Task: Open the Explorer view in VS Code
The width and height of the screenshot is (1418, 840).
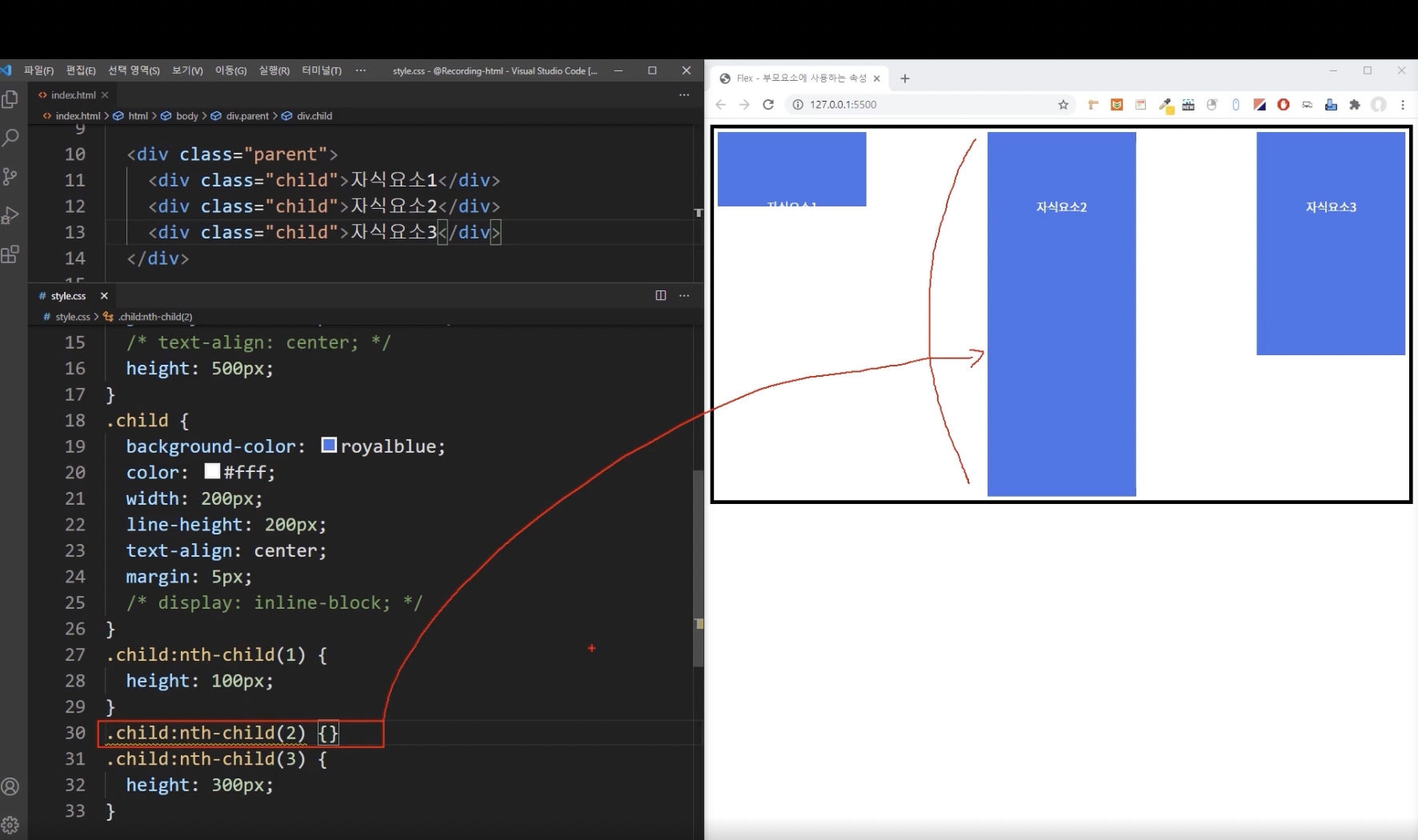Action: (x=10, y=99)
